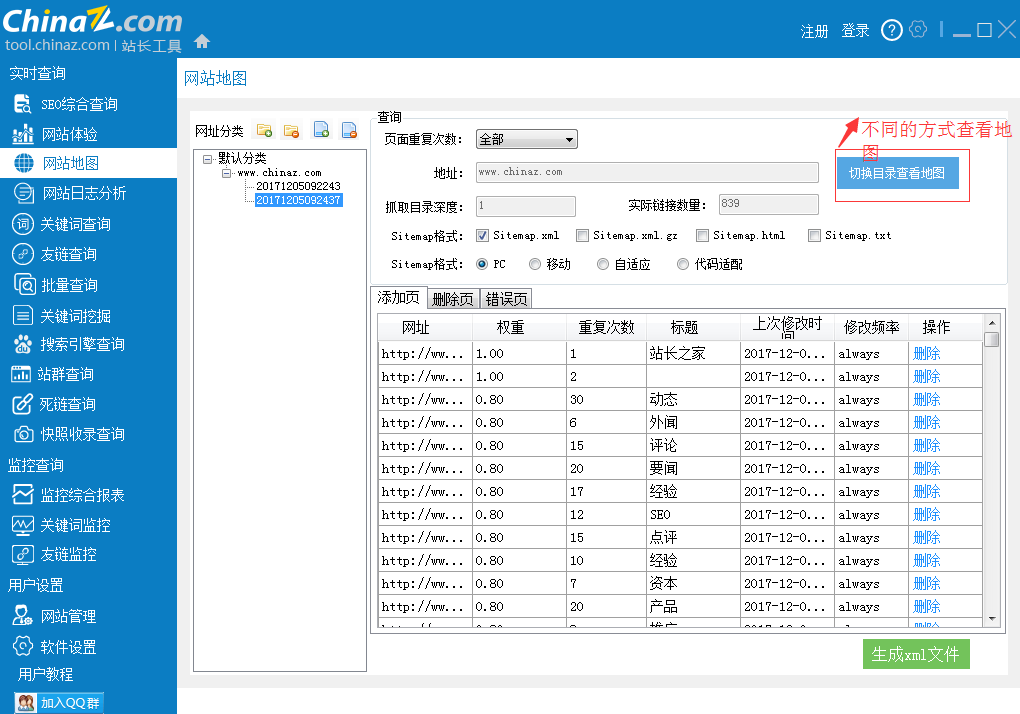Toggle the Sitemap.xml checkbox
This screenshot has width=1020, height=714.
482,235
